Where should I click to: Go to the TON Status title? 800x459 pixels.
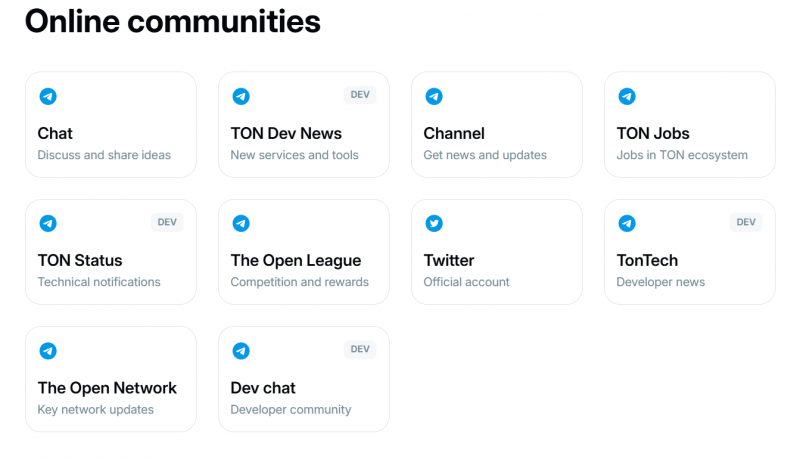[80, 261]
